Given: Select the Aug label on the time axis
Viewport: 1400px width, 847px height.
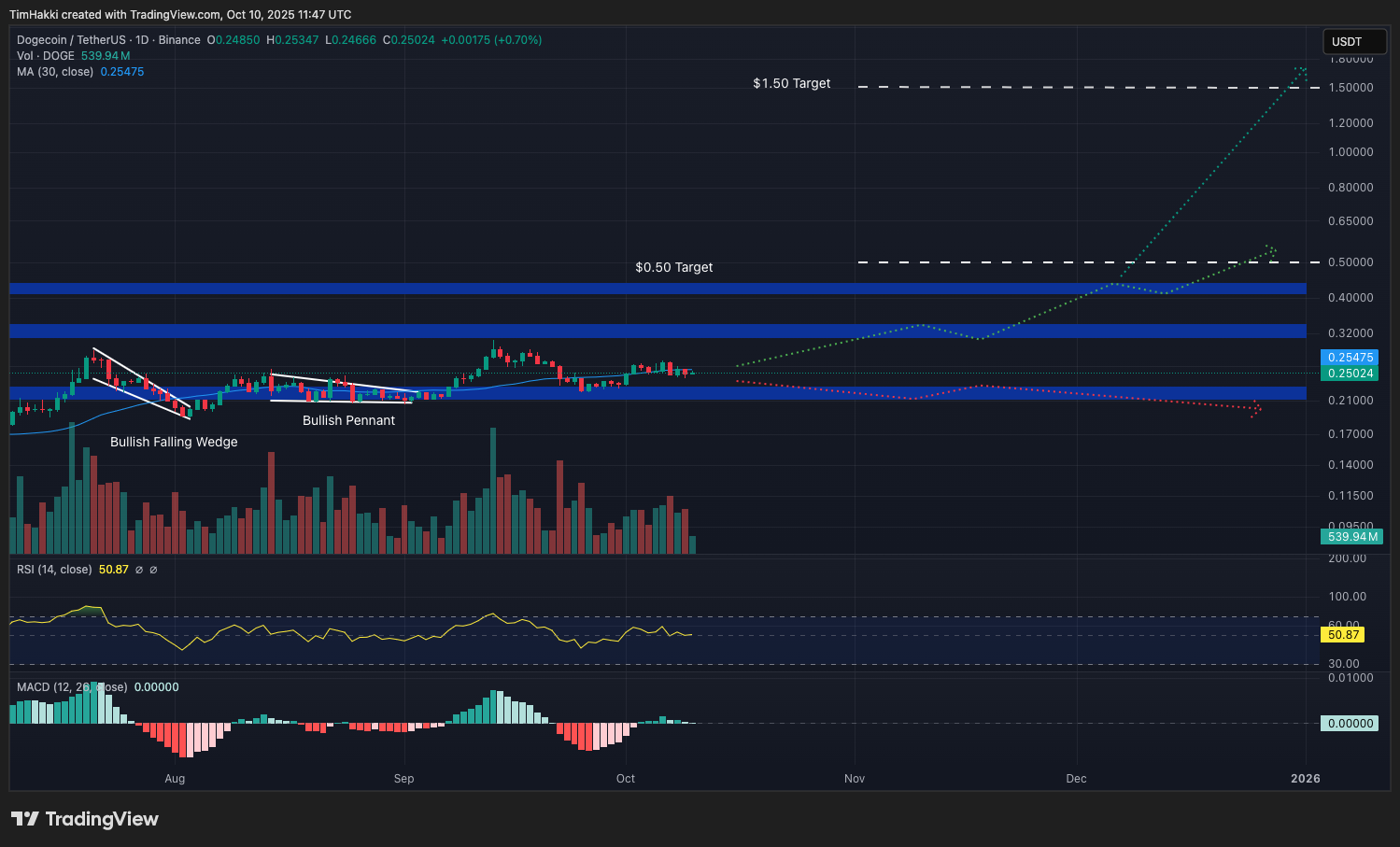Looking at the screenshot, I should (x=175, y=778).
